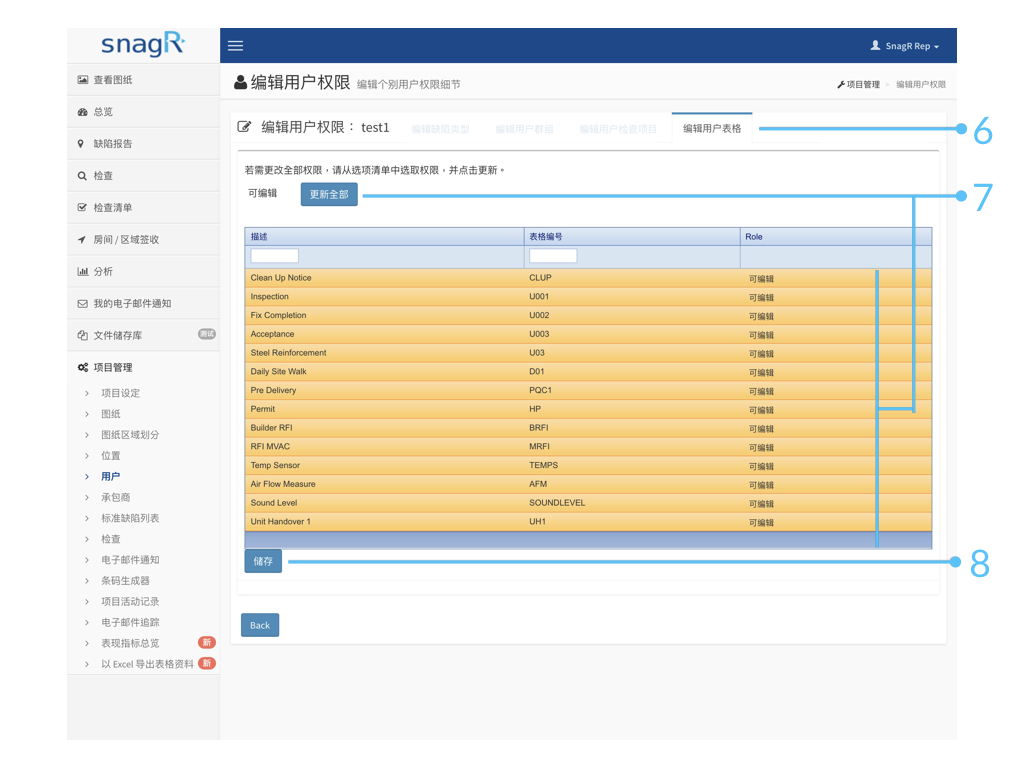Image resolution: width=1024 pixels, height=768 pixels.
Task: Go to 缺陷报告 in sidebar
Action: click(143, 144)
